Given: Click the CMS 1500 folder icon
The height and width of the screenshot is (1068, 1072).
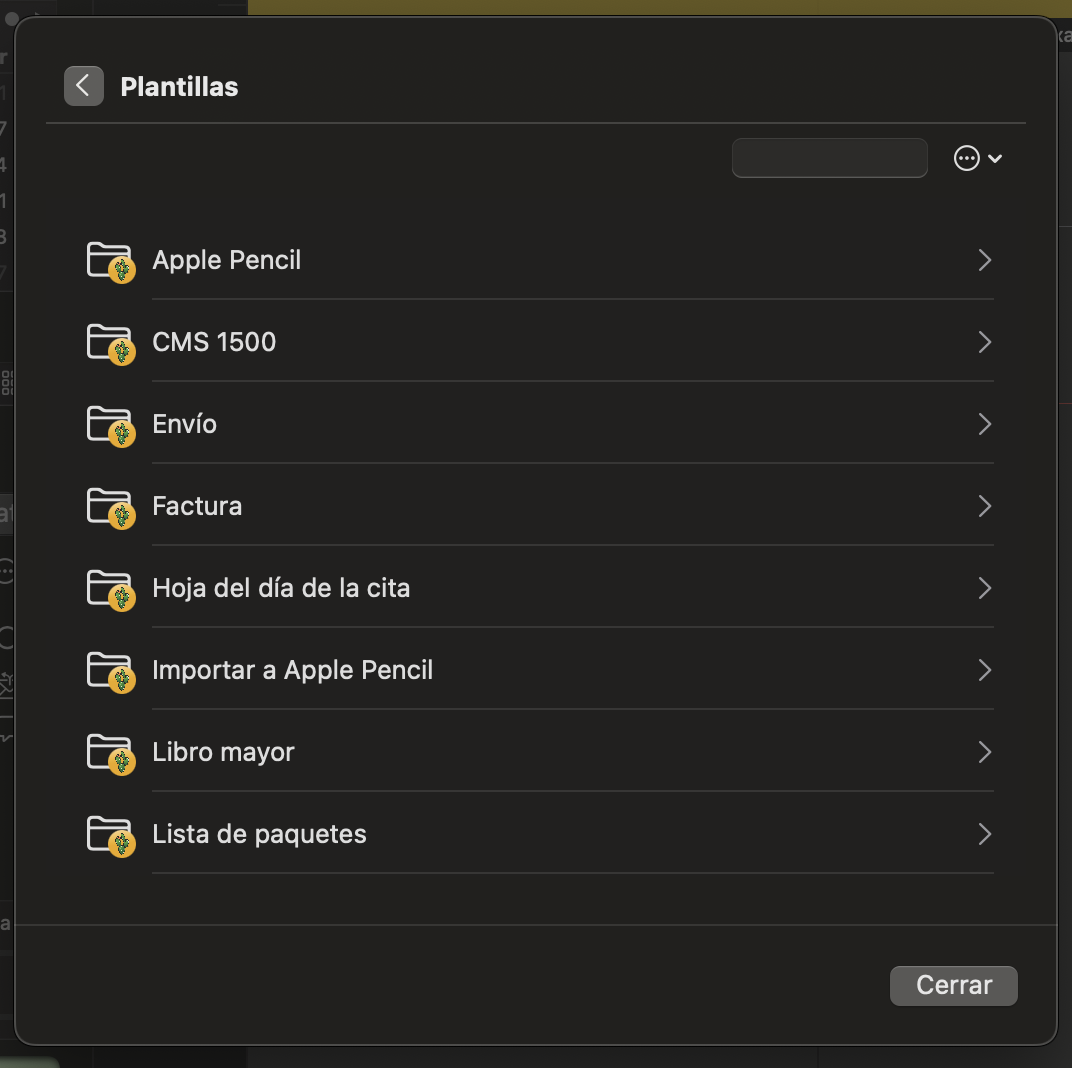Looking at the screenshot, I should click(111, 344).
